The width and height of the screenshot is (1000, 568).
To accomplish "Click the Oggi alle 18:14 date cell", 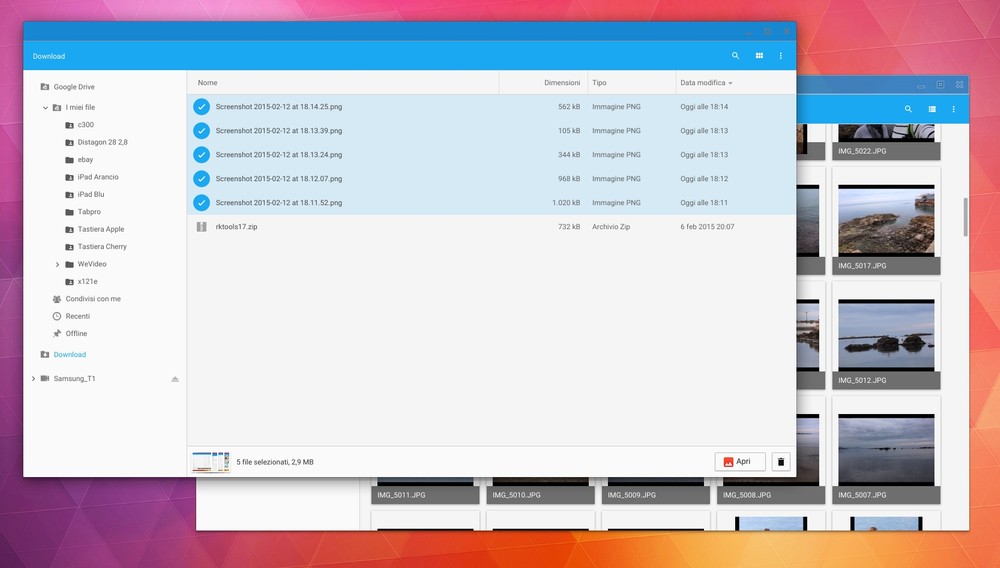I will pyautogui.click(x=704, y=107).
